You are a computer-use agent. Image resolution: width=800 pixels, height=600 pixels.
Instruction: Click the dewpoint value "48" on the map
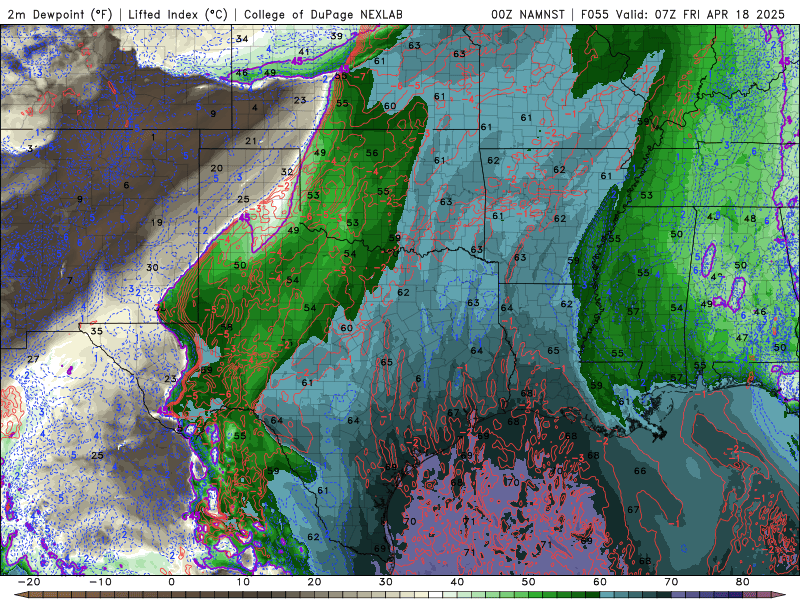(750, 218)
